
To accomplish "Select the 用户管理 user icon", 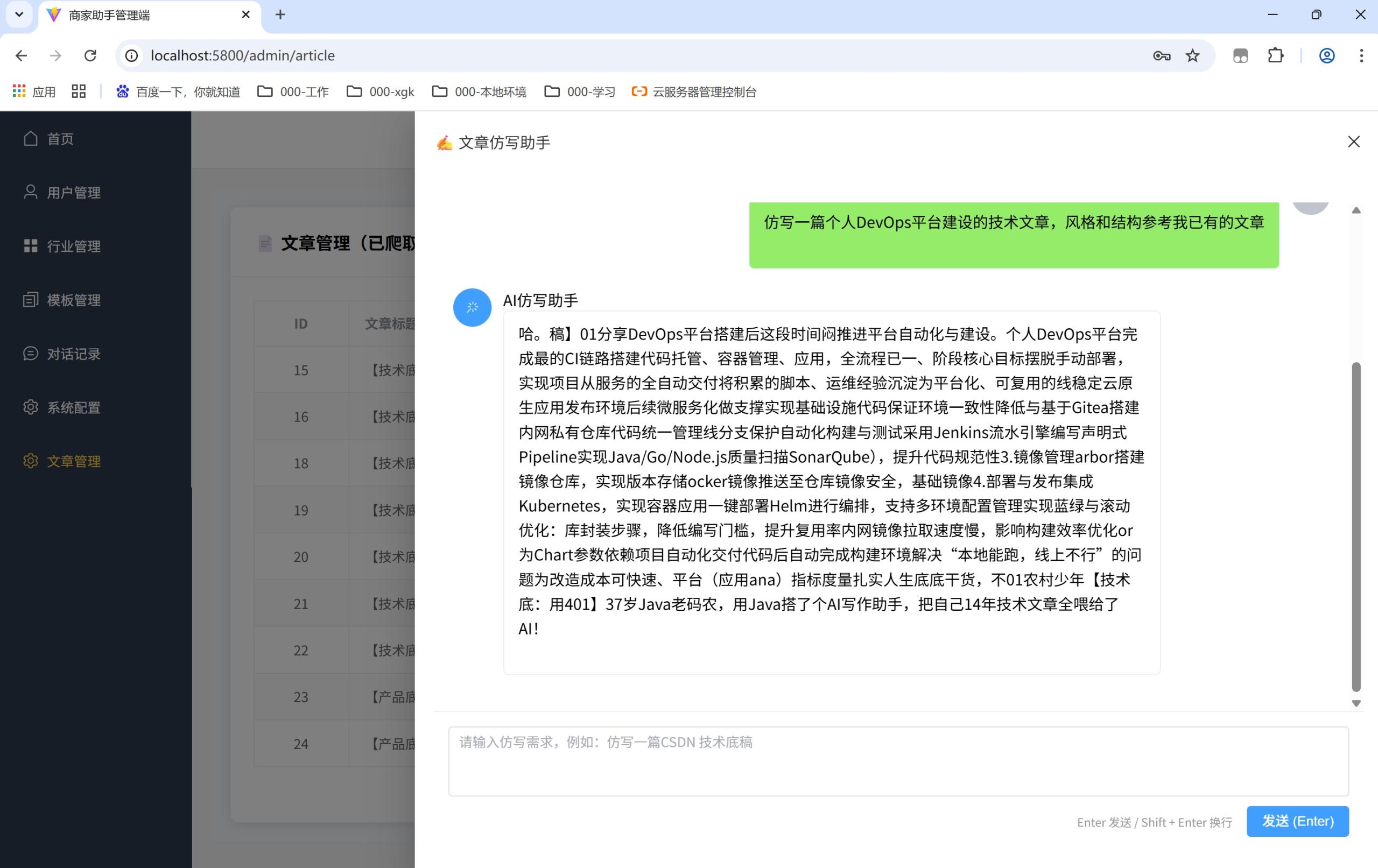I will point(31,192).
